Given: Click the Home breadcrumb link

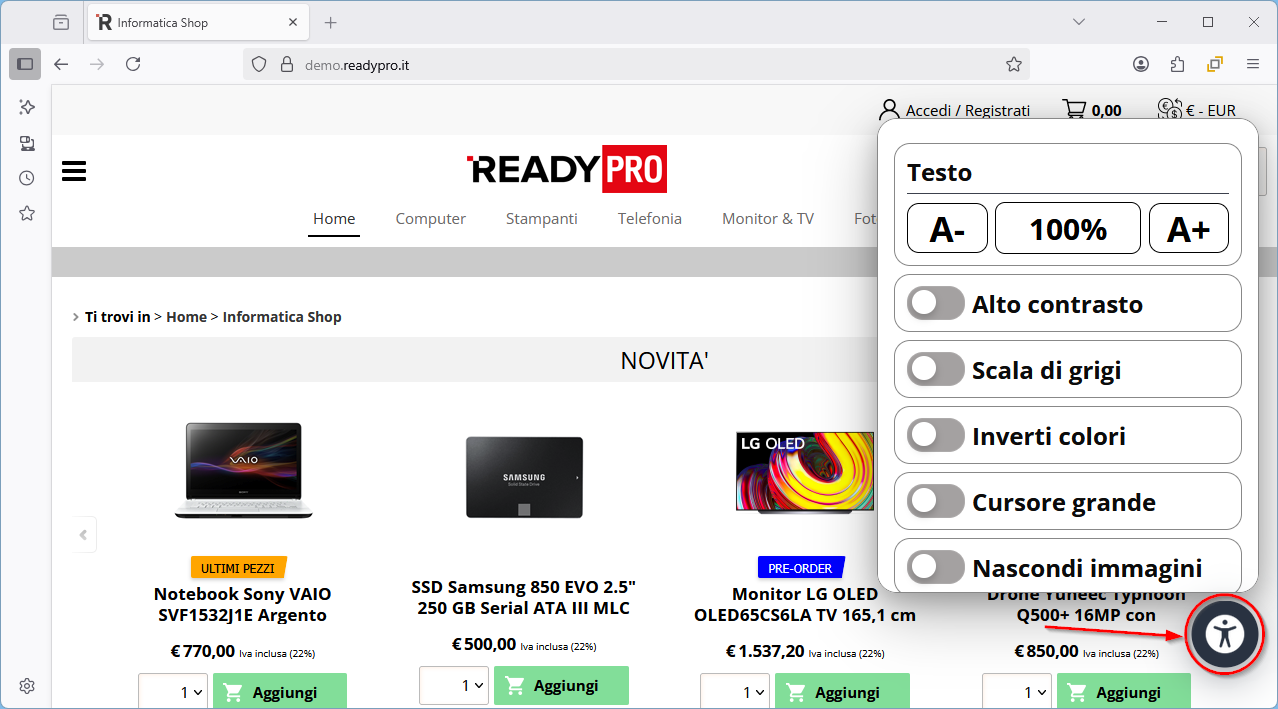Looking at the screenshot, I should coord(186,317).
